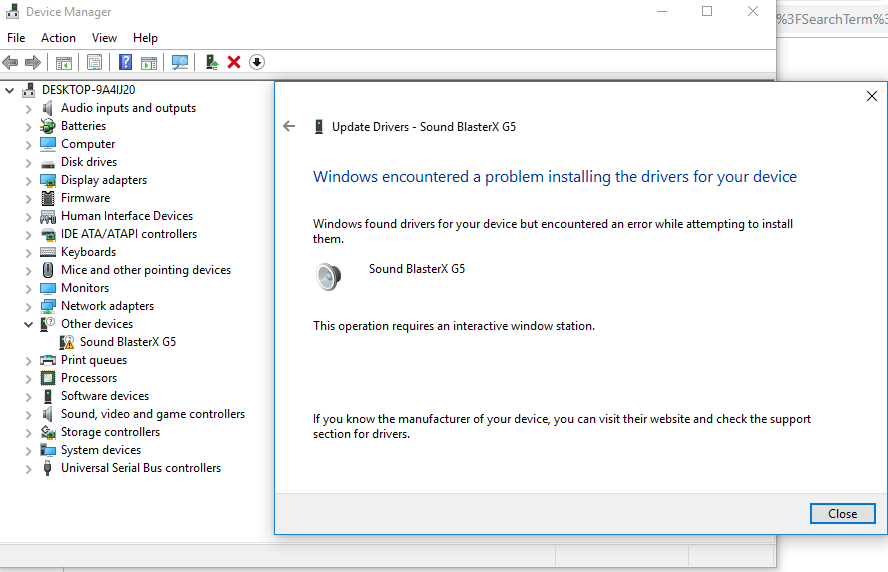Screen dimensions: 888x572
Task: Select Sound BlasterX G5 warning device
Action: [x=127, y=342]
